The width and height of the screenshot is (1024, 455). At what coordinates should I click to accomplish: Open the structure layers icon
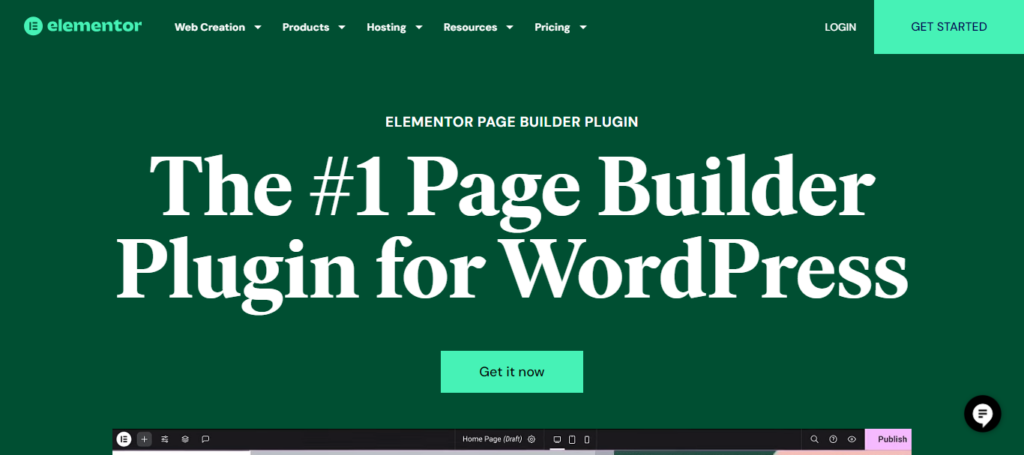tap(185, 439)
